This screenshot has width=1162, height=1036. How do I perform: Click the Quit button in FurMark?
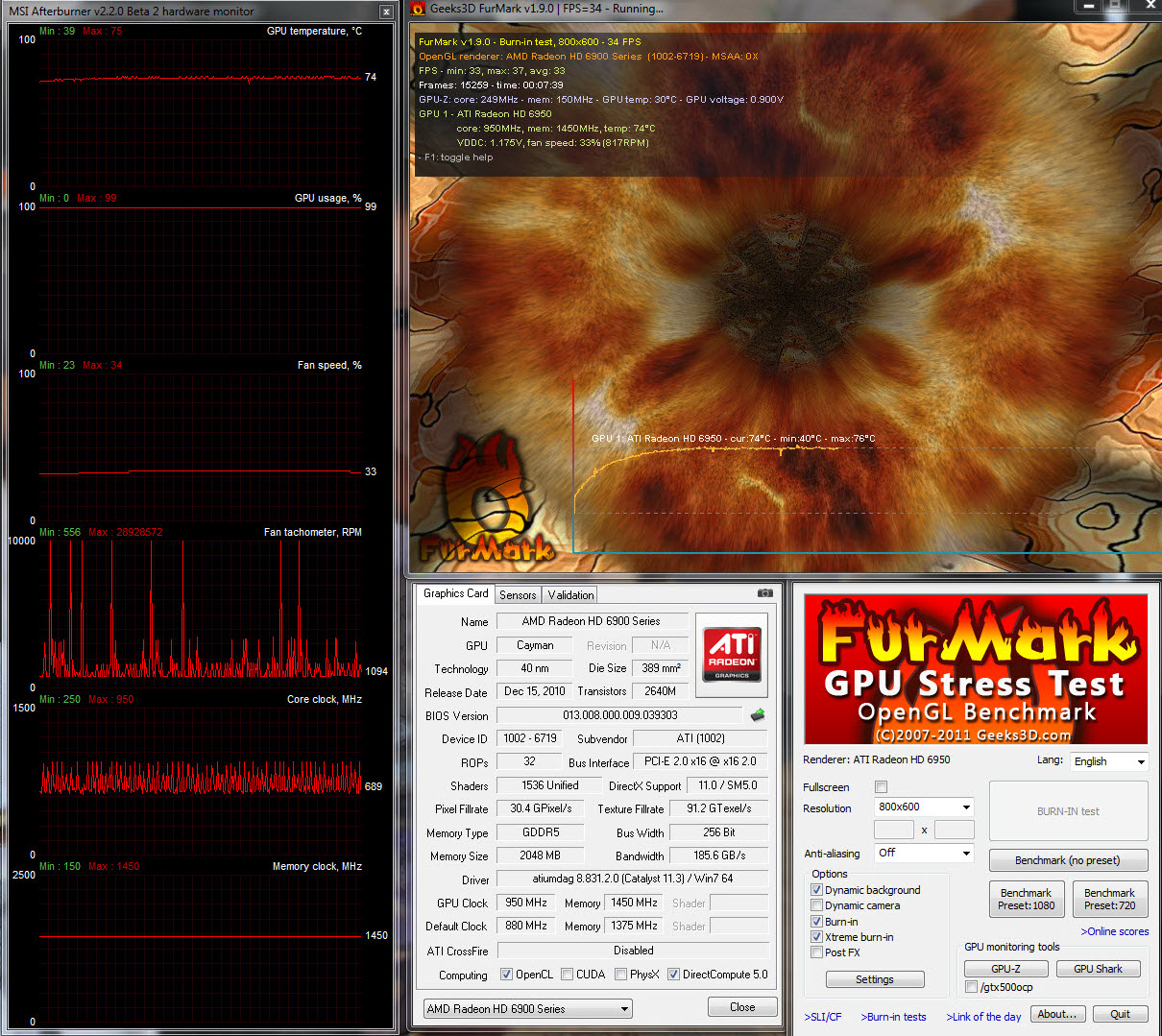[x=1120, y=1014]
